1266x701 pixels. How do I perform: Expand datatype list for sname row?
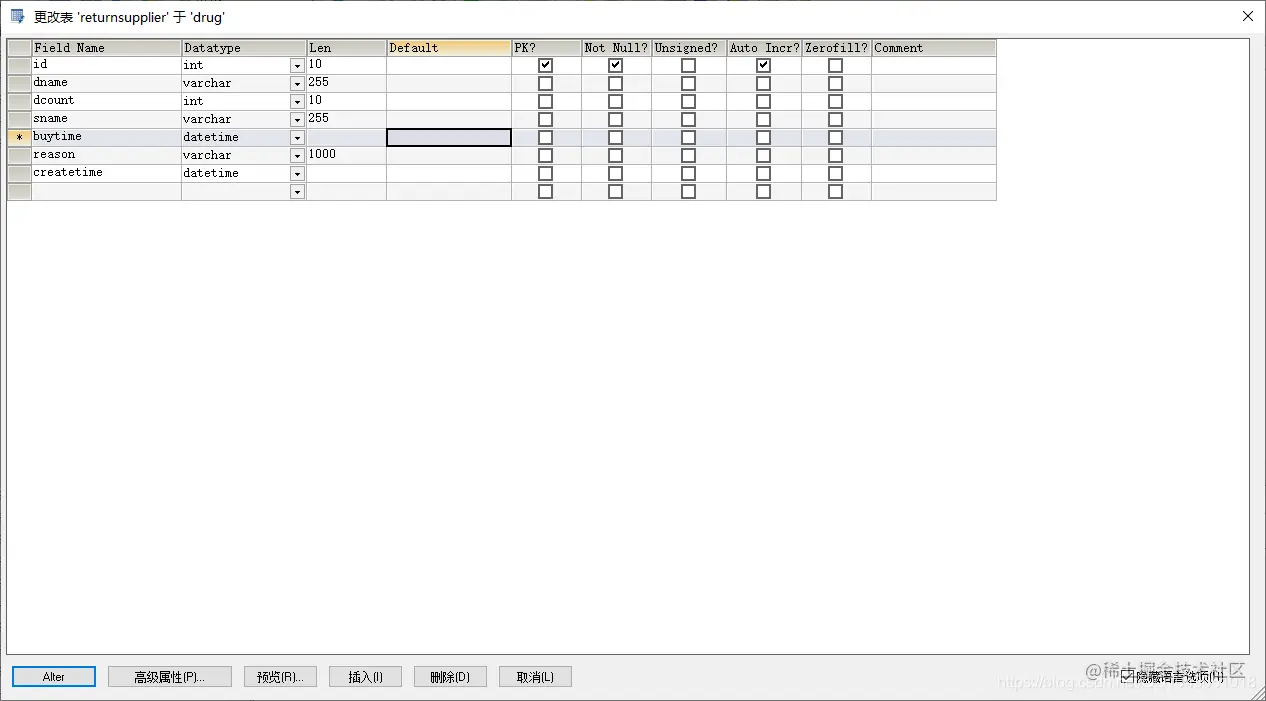[x=297, y=119]
